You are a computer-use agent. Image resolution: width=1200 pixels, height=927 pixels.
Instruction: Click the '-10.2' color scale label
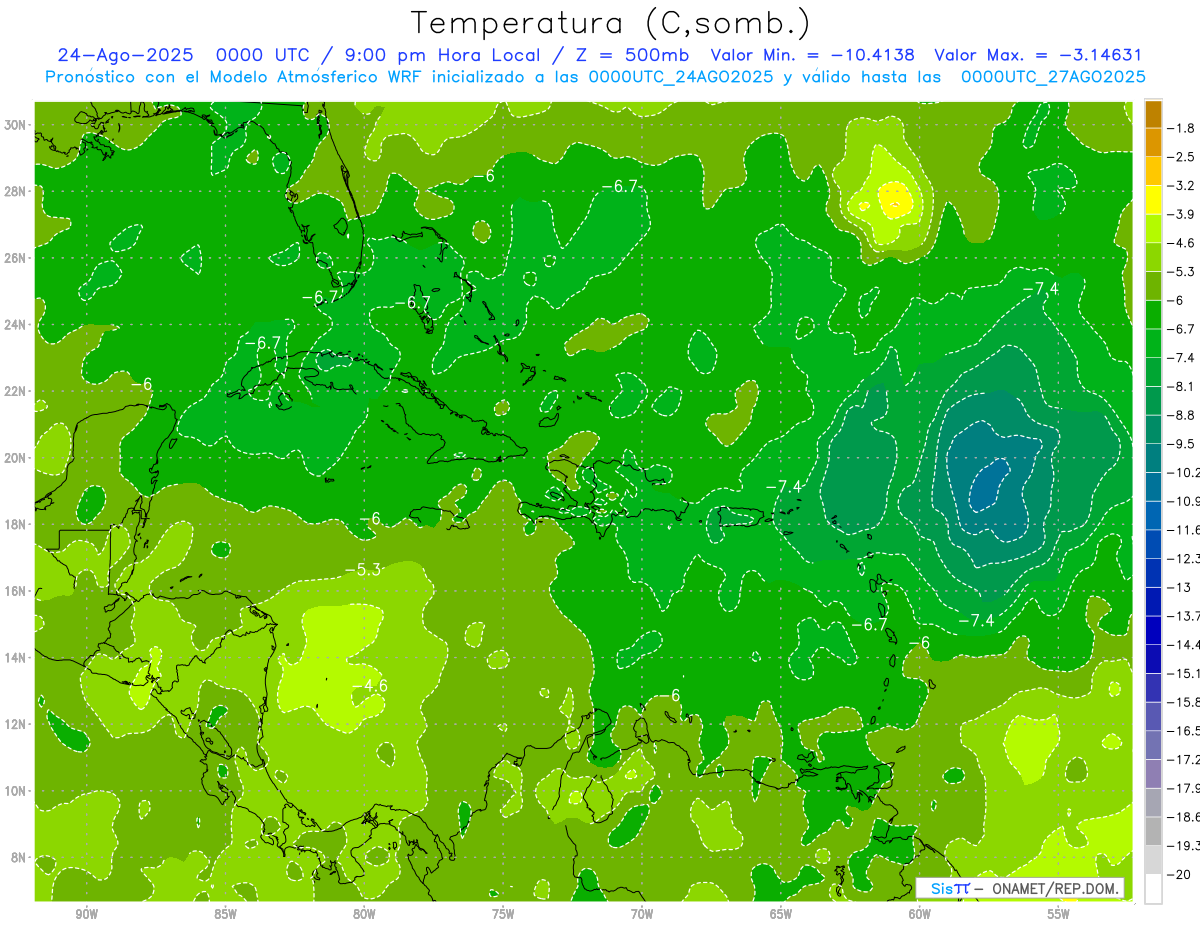point(1184,472)
